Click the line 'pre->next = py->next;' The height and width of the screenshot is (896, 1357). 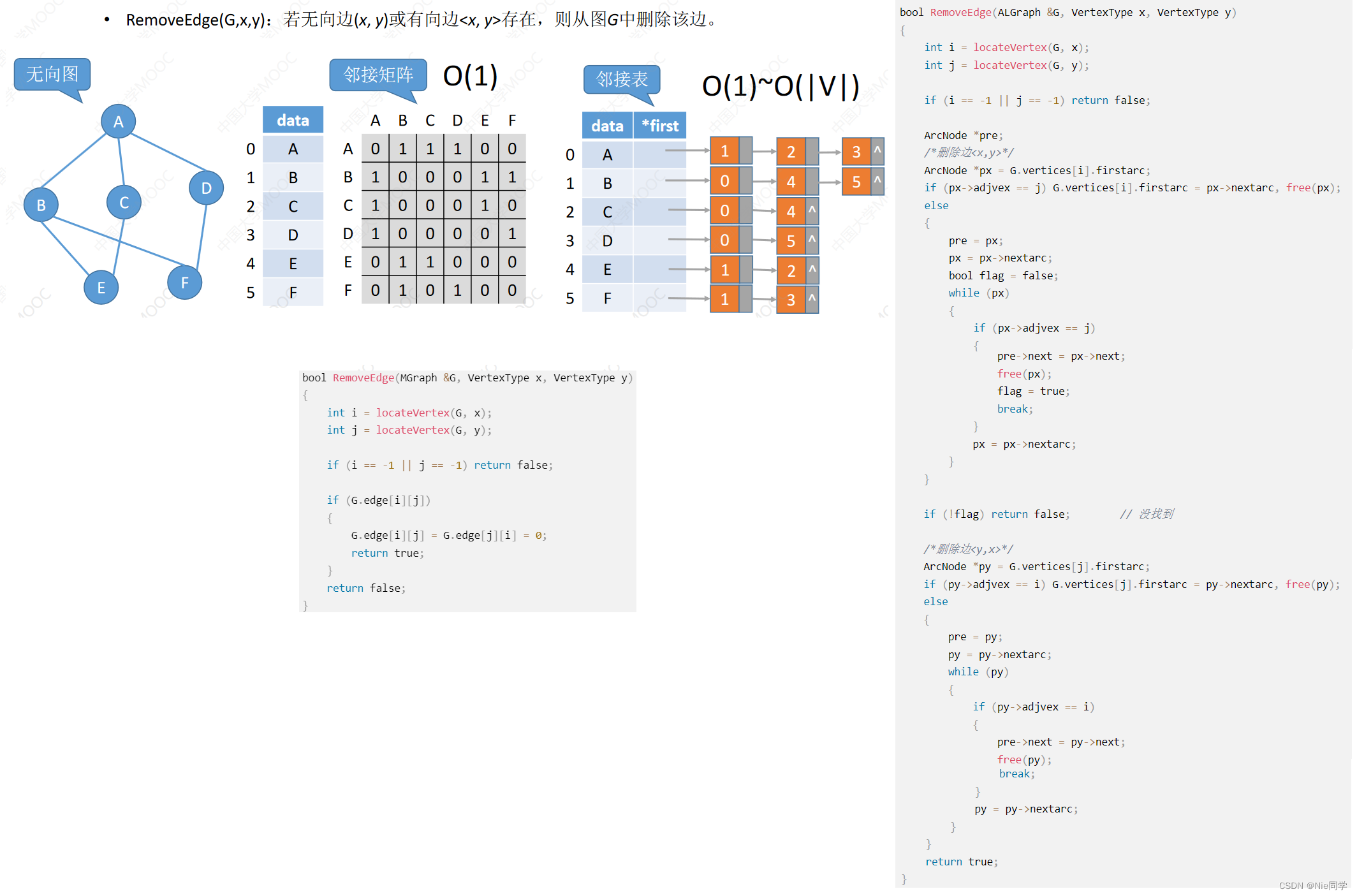click(1061, 742)
